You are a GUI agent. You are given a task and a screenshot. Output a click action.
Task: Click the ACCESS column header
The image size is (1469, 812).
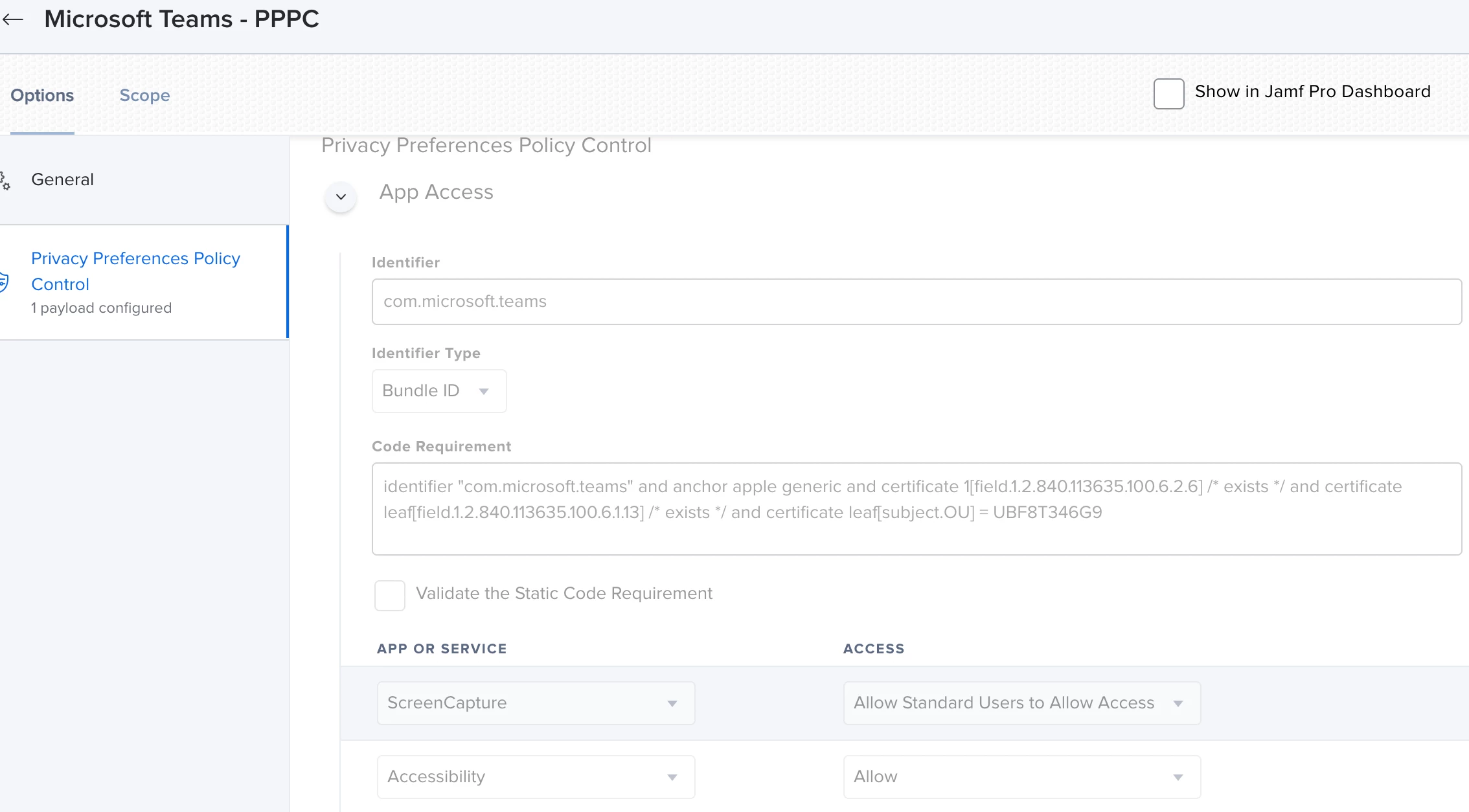tap(873, 648)
